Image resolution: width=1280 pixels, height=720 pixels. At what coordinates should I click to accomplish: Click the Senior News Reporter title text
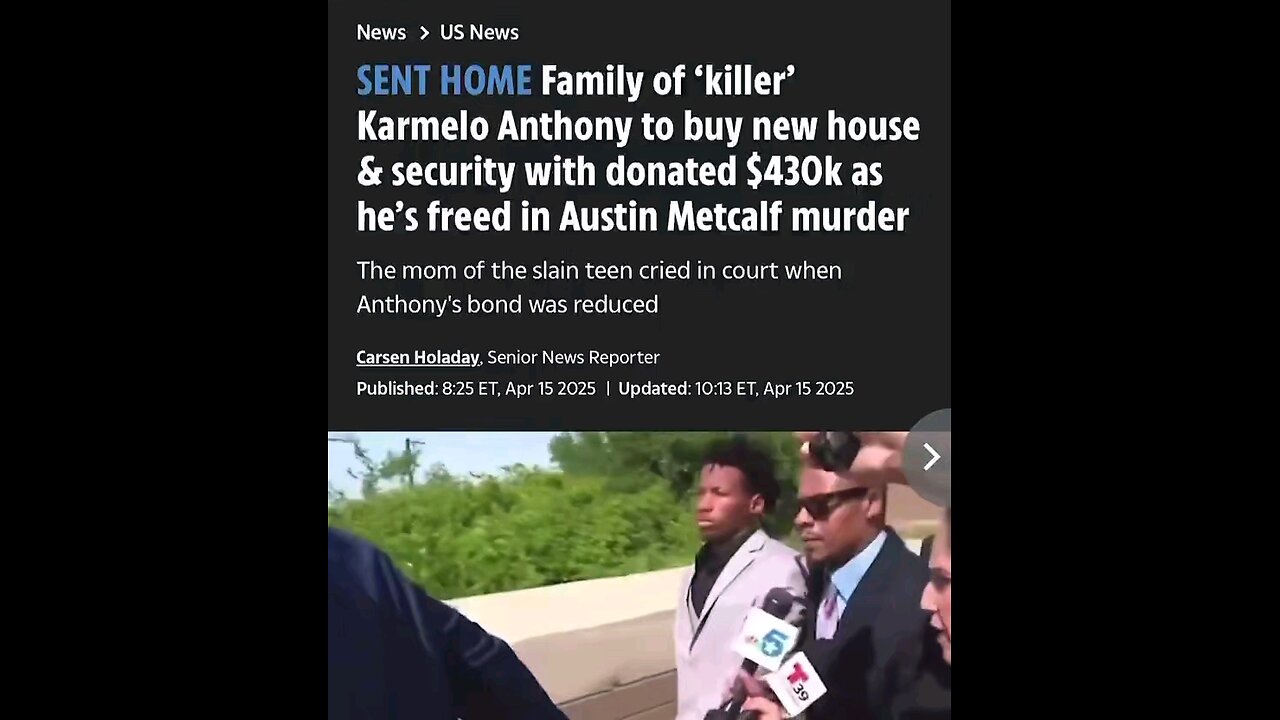573,357
